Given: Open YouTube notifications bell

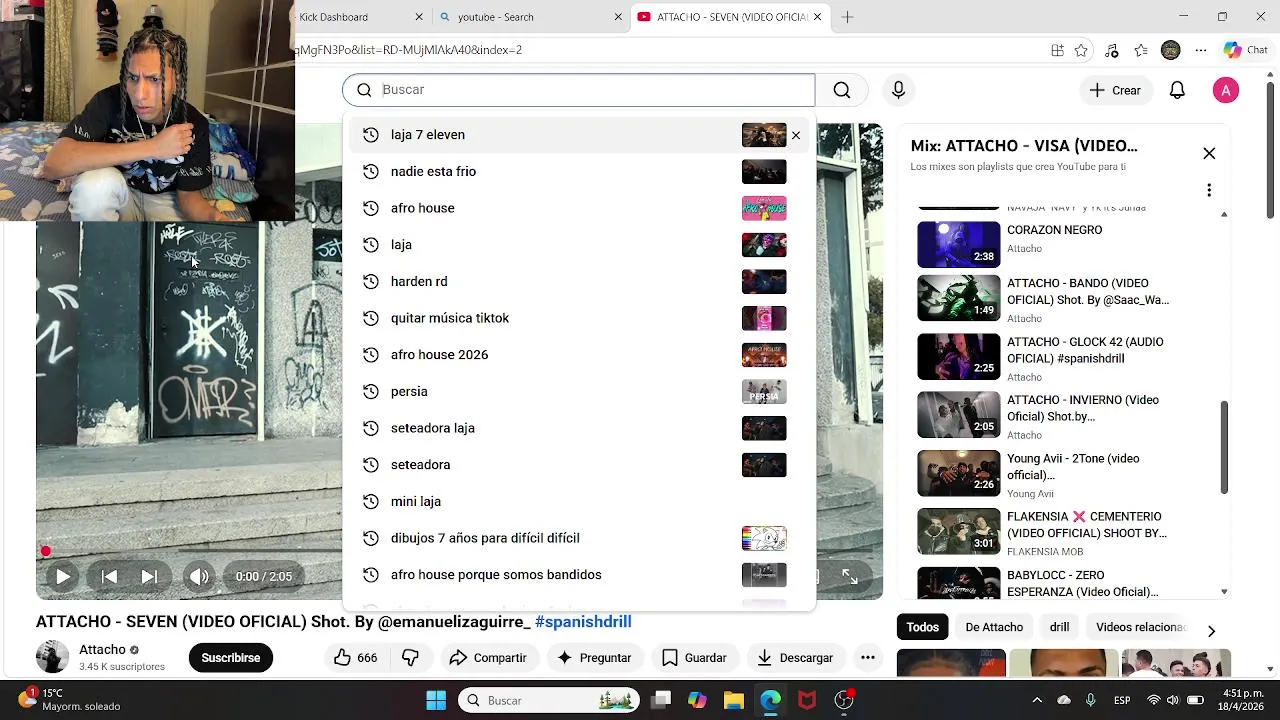Looking at the screenshot, I should 1177,90.
